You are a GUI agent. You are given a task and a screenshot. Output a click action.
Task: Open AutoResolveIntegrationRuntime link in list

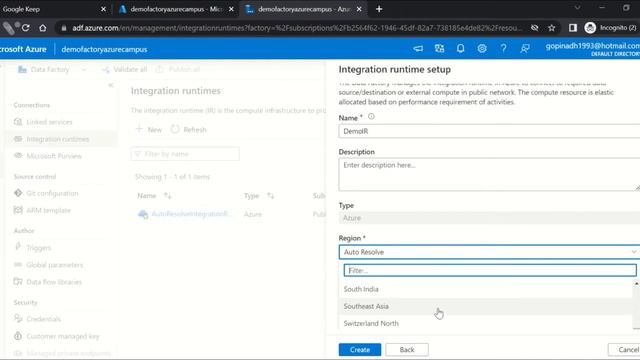click(x=191, y=214)
